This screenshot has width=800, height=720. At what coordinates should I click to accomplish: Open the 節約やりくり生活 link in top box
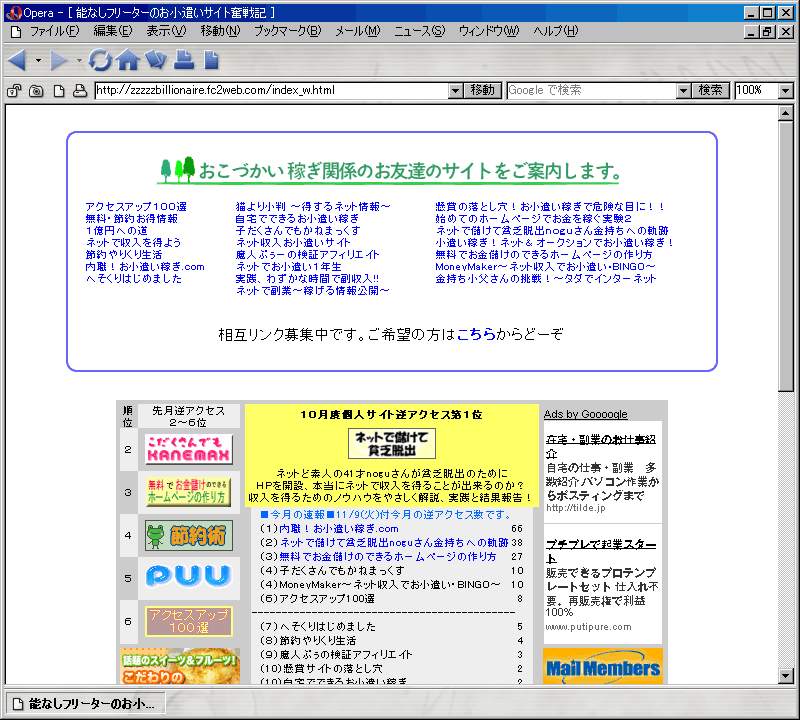point(123,255)
